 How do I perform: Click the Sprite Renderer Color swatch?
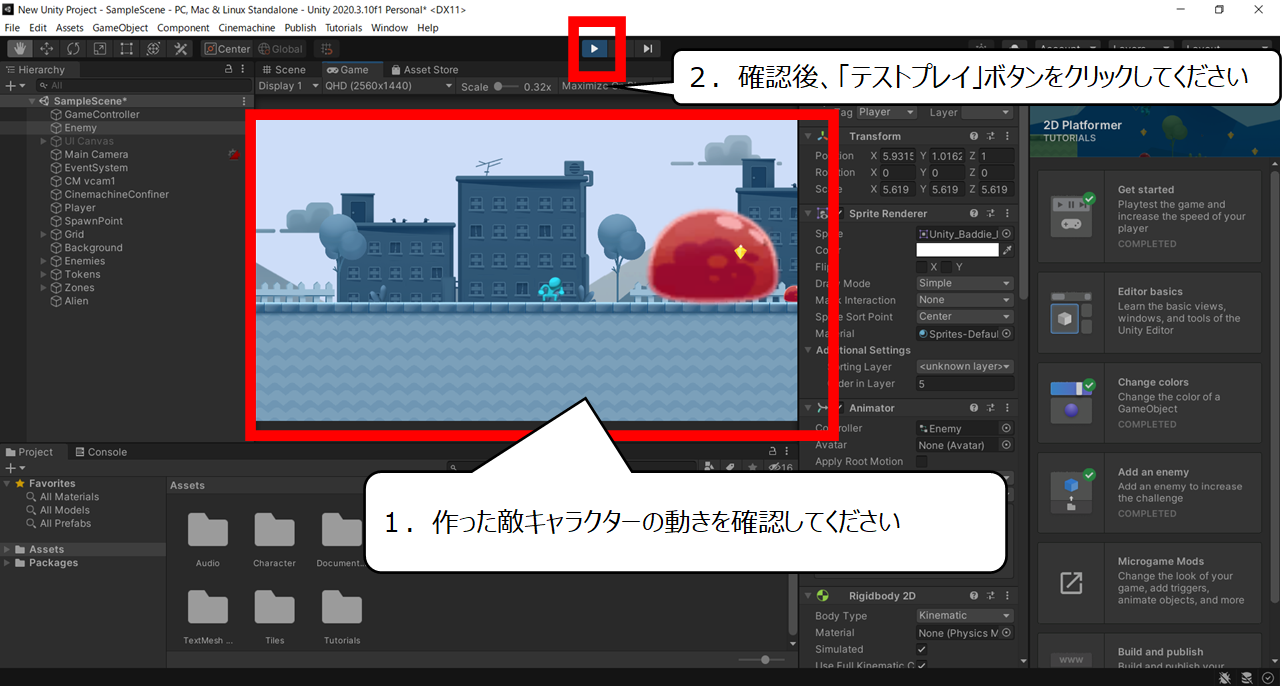957,250
